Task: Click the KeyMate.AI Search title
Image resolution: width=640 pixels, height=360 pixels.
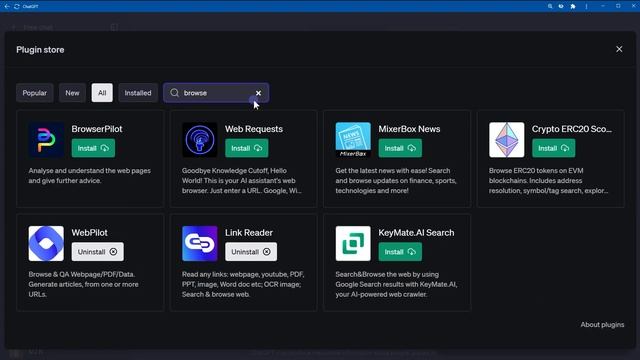Action: tap(416, 233)
